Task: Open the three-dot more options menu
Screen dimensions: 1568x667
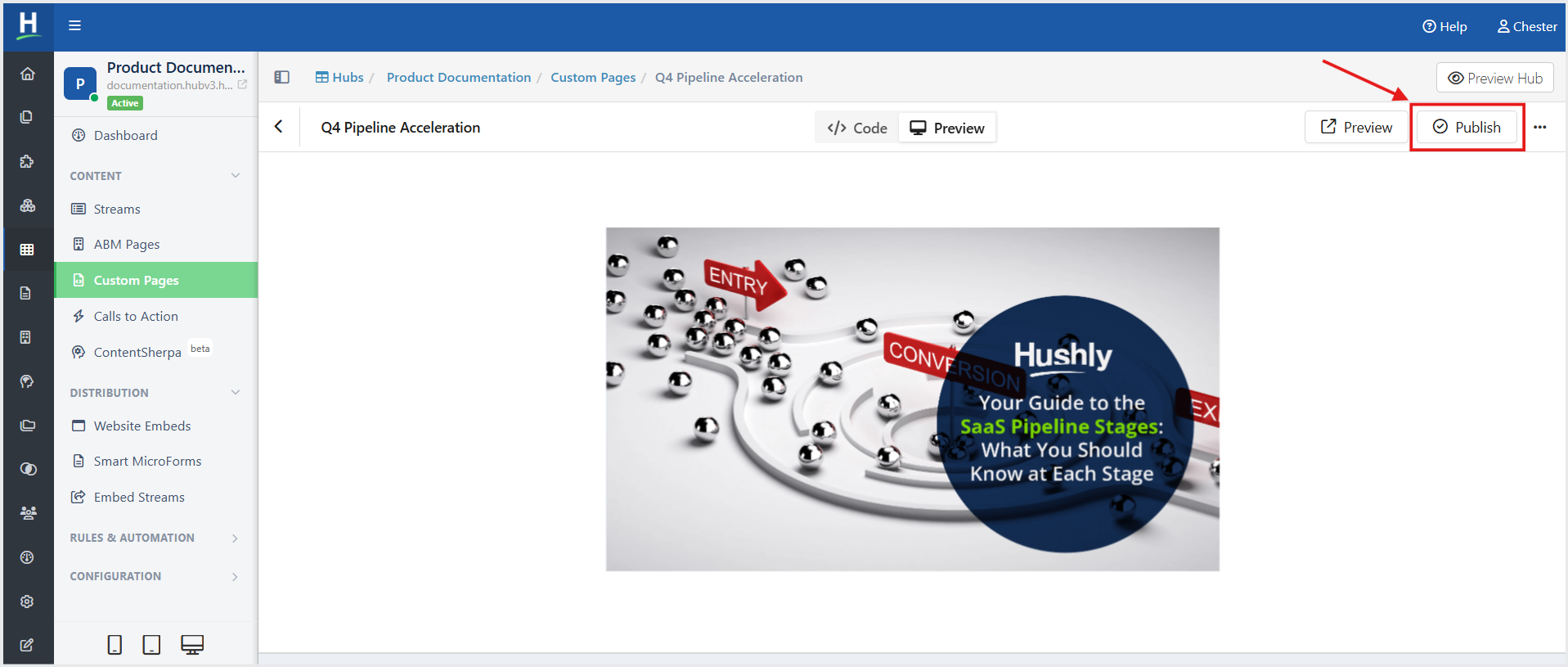Action: coord(1540,127)
